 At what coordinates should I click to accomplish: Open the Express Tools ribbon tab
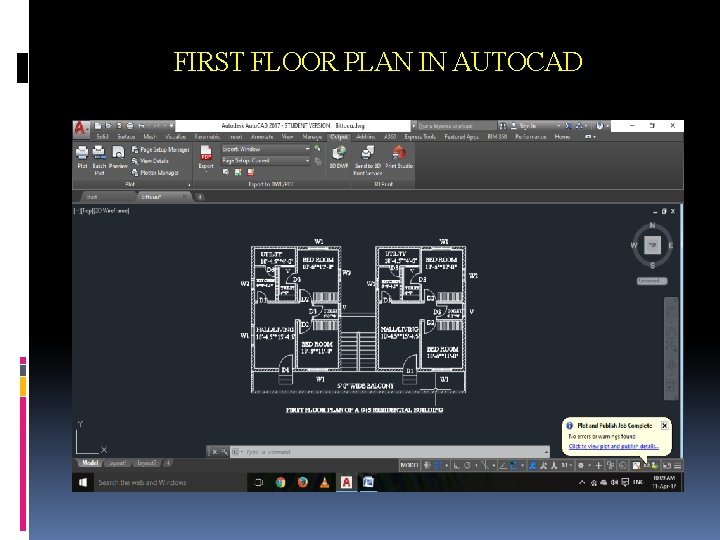[420, 137]
